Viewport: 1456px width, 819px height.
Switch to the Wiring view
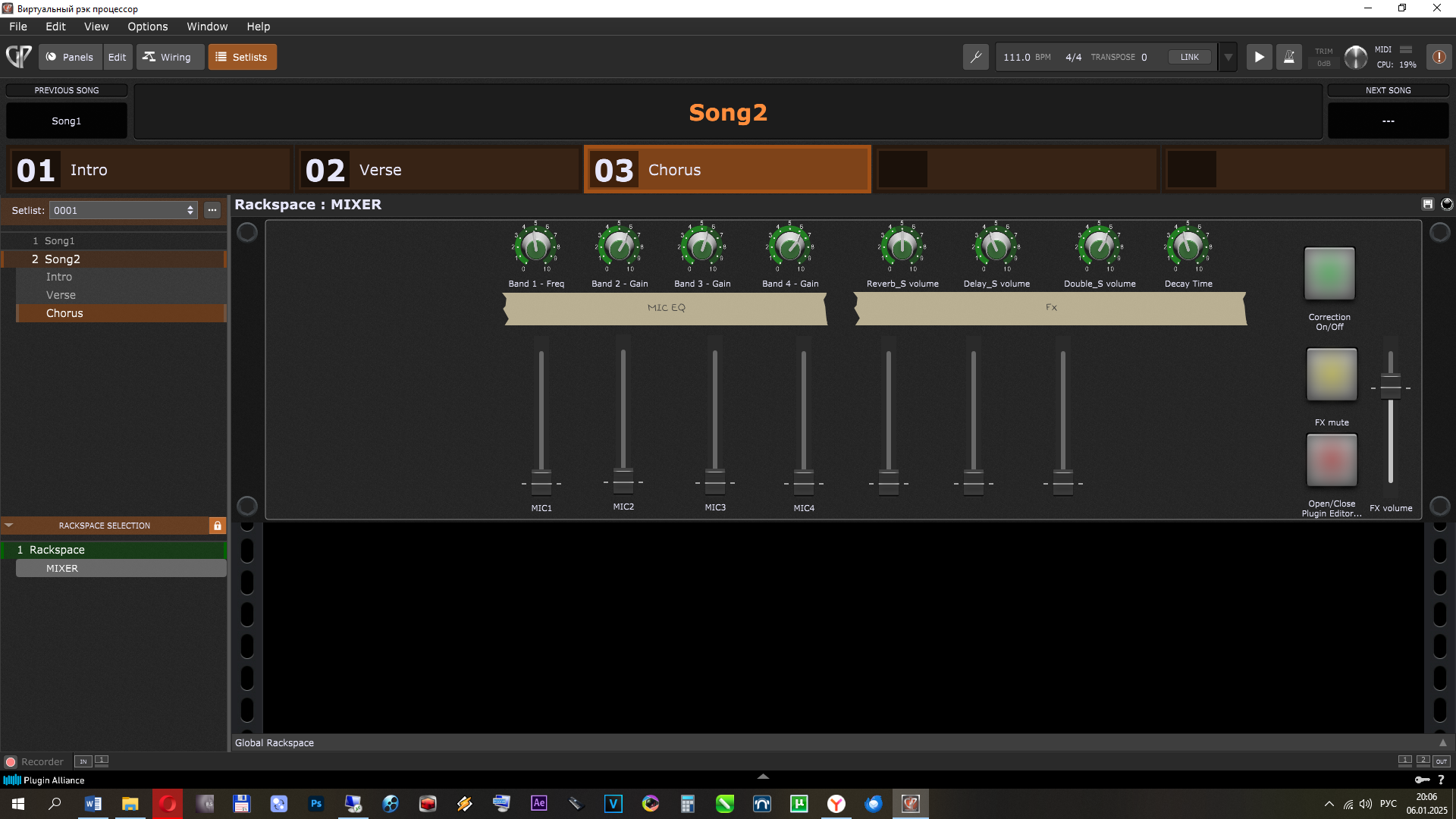click(170, 57)
